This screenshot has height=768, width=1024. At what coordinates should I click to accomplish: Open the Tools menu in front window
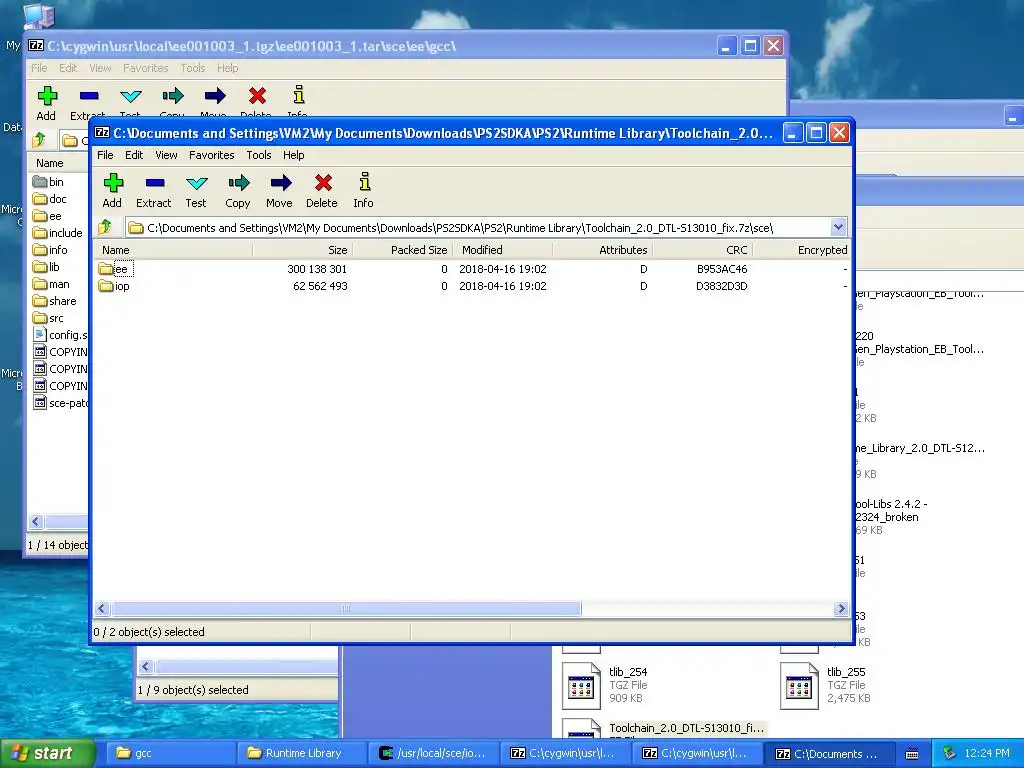(x=259, y=155)
